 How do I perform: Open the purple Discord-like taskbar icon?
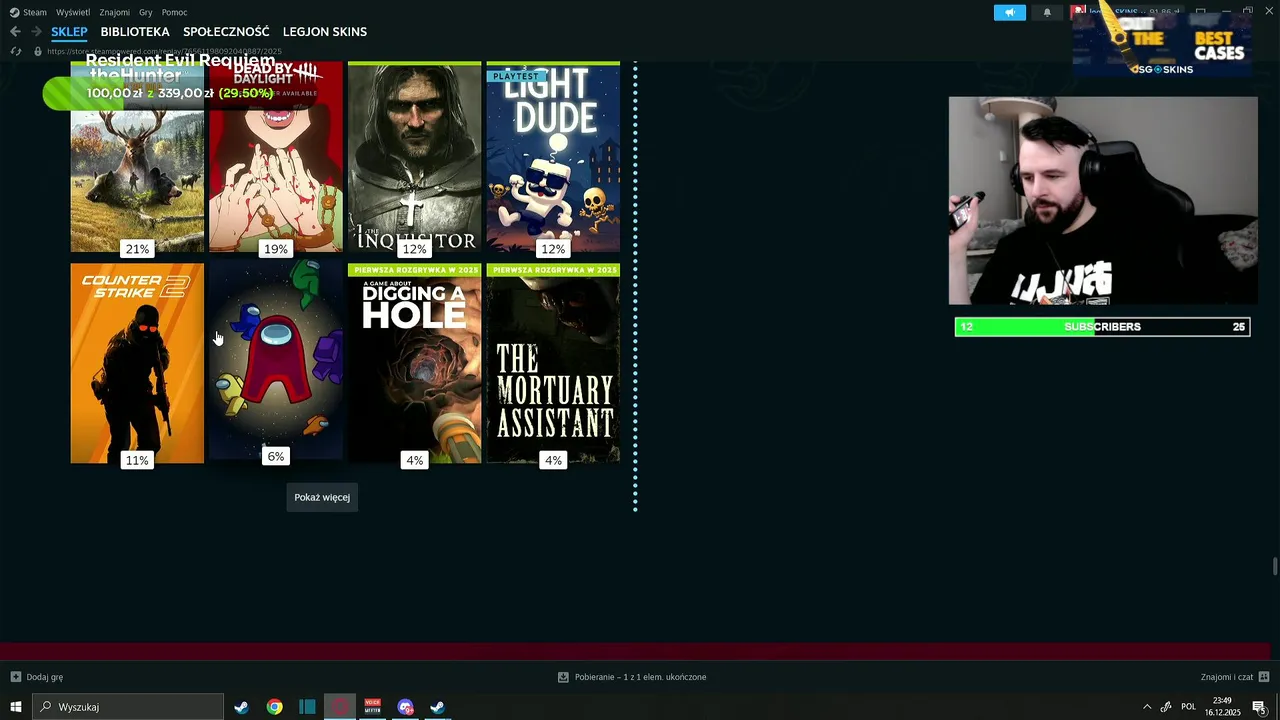tap(405, 707)
